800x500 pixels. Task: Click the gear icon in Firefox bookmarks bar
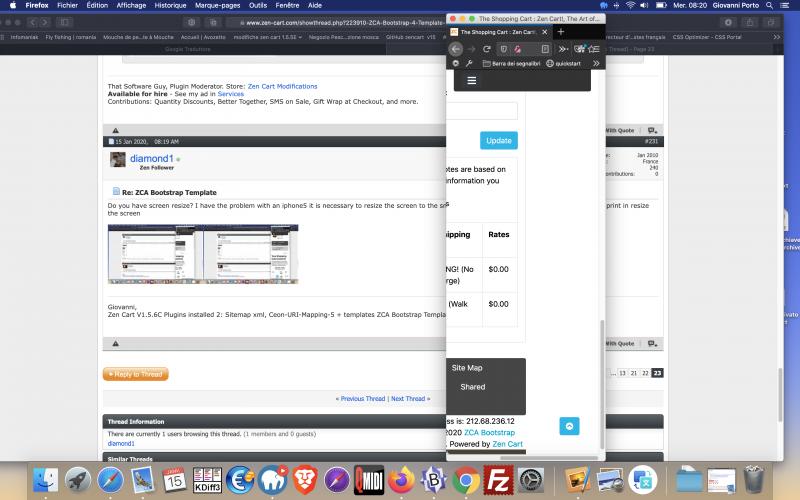456,63
